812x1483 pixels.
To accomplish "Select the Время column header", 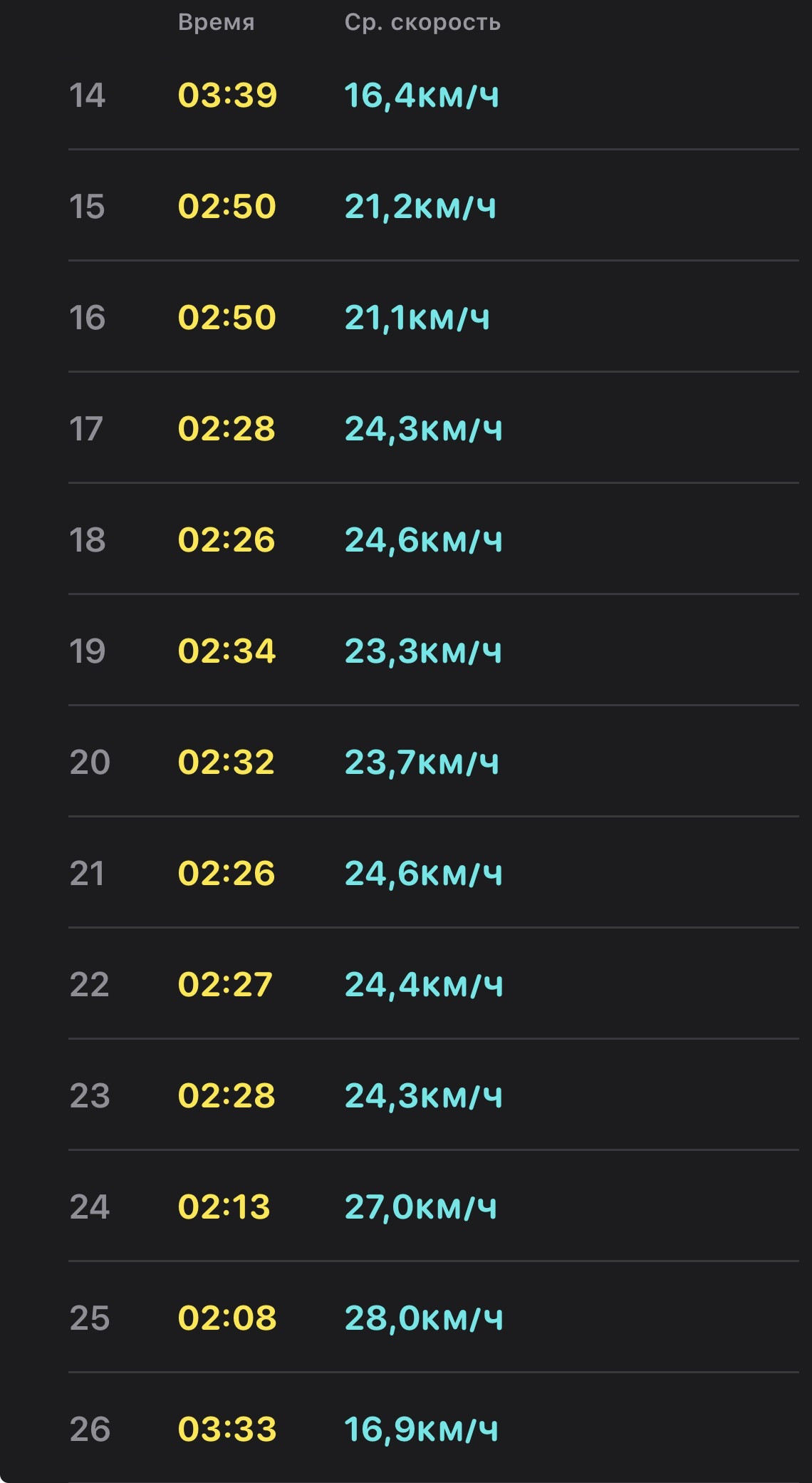I will pyautogui.click(x=216, y=23).
